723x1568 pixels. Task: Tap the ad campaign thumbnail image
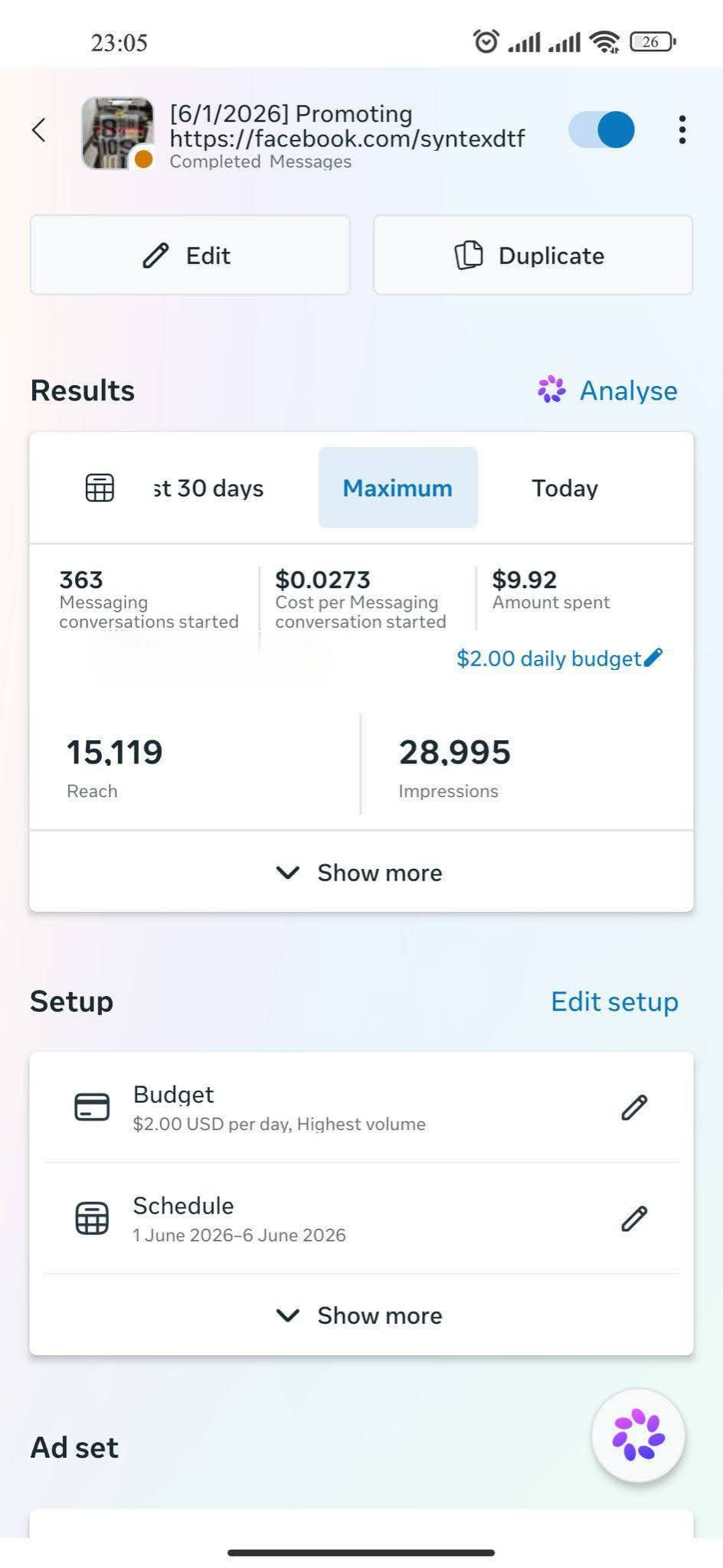pos(117,132)
